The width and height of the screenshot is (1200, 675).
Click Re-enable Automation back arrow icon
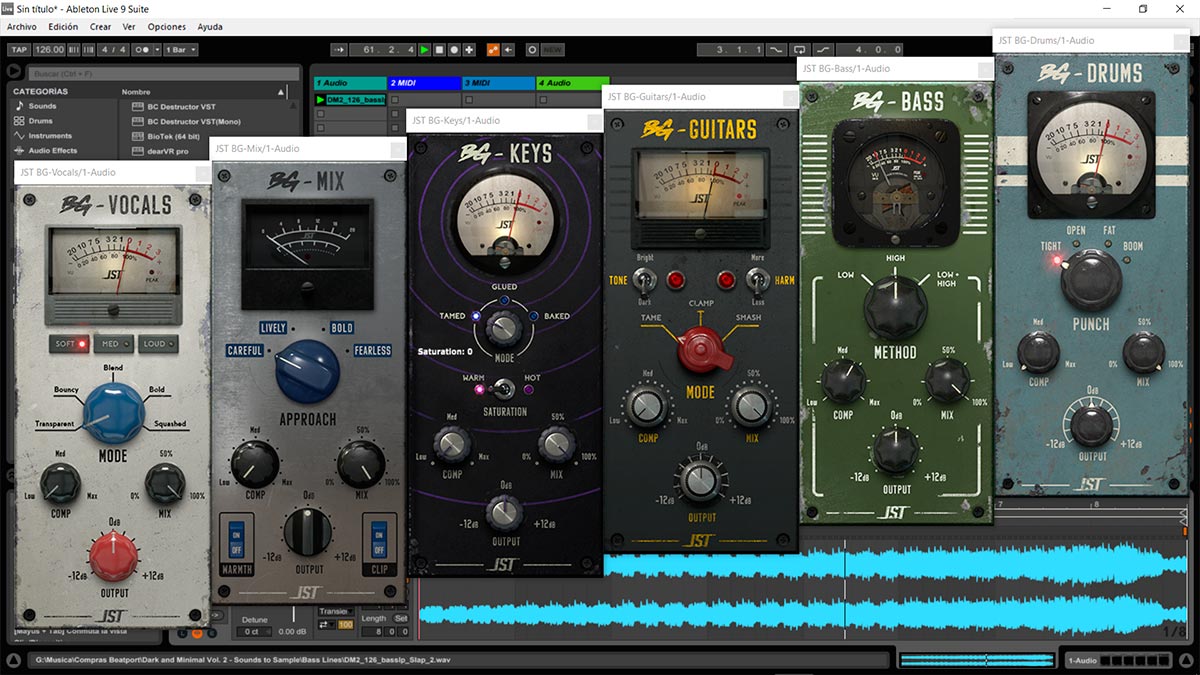coord(508,49)
